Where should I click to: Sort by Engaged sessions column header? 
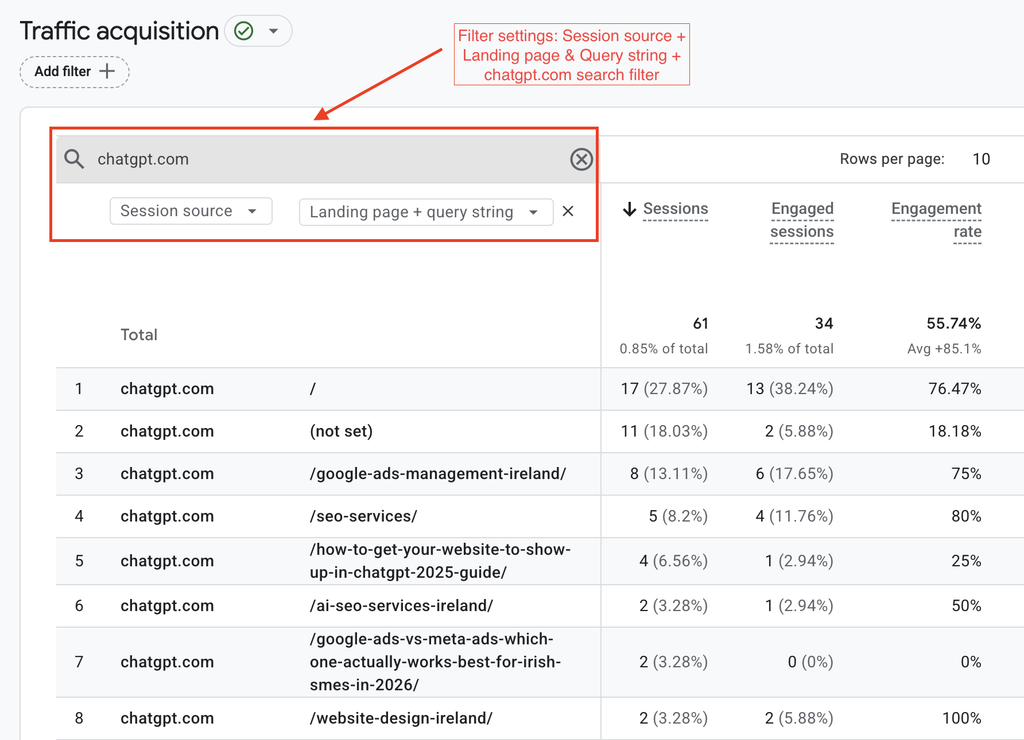pos(802,220)
